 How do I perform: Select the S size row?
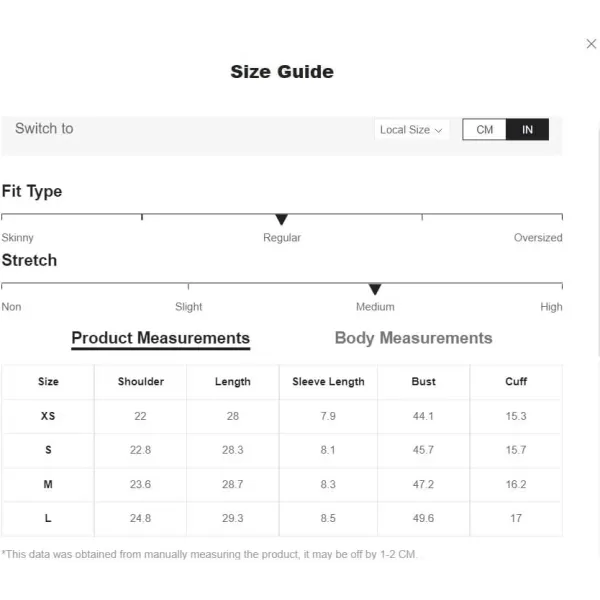[282, 450]
